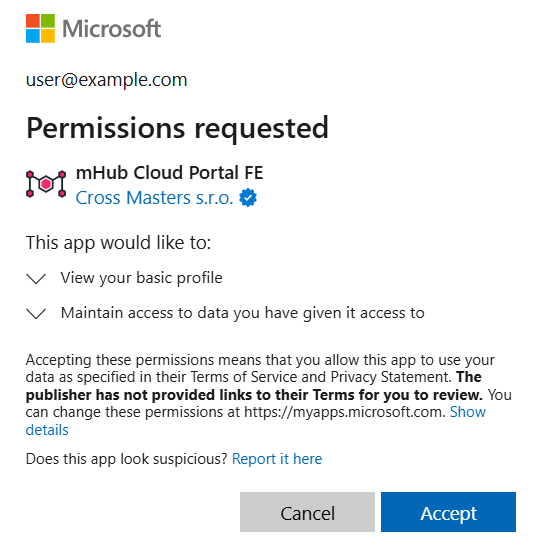Accept the requested permissions
The height and width of the screenshot is (551, 542).
point(449,512)
